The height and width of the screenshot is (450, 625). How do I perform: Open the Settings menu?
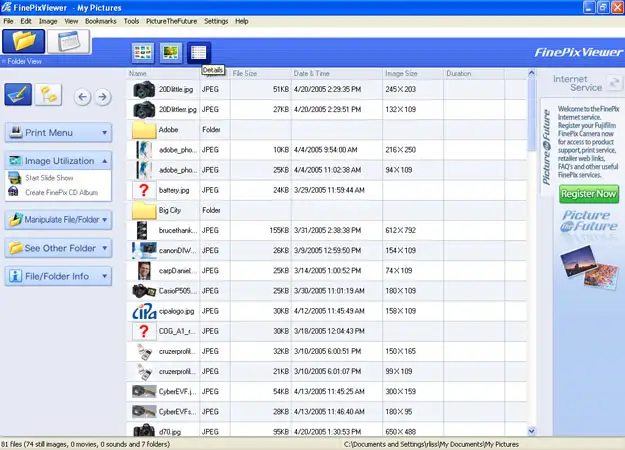click(x=216, y=21)
